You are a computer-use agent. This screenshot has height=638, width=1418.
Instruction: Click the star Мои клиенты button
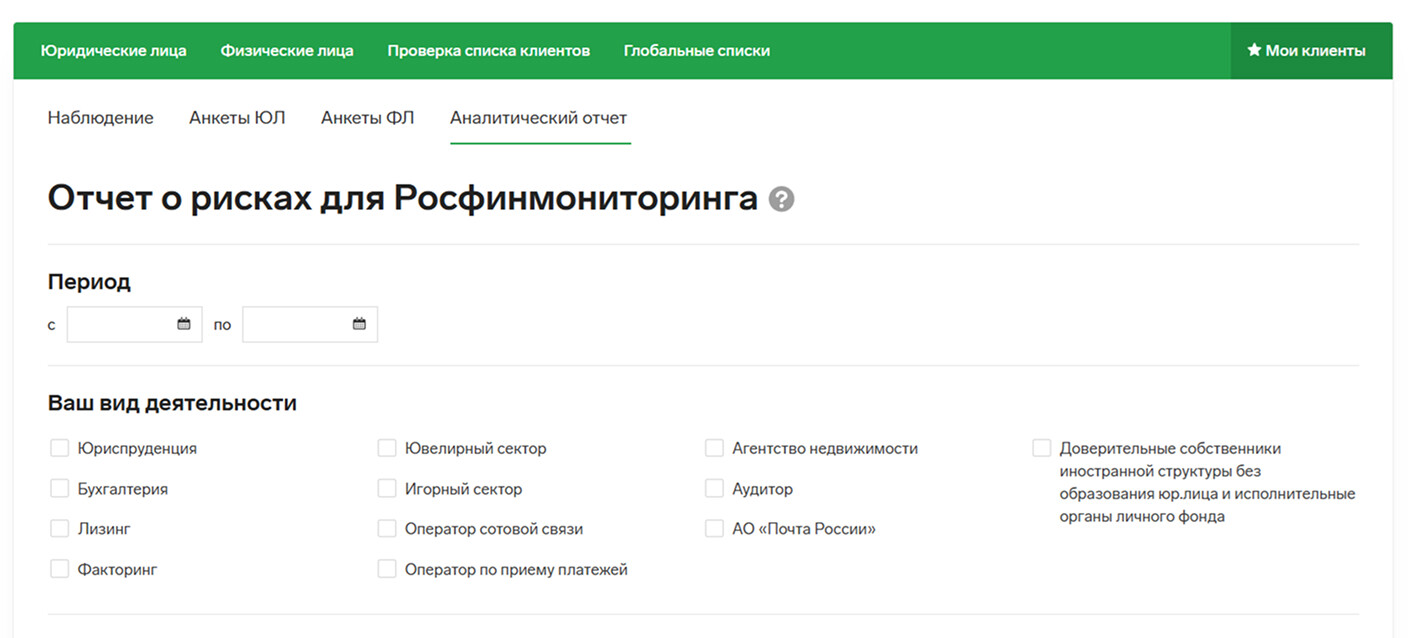point(1306,51)
